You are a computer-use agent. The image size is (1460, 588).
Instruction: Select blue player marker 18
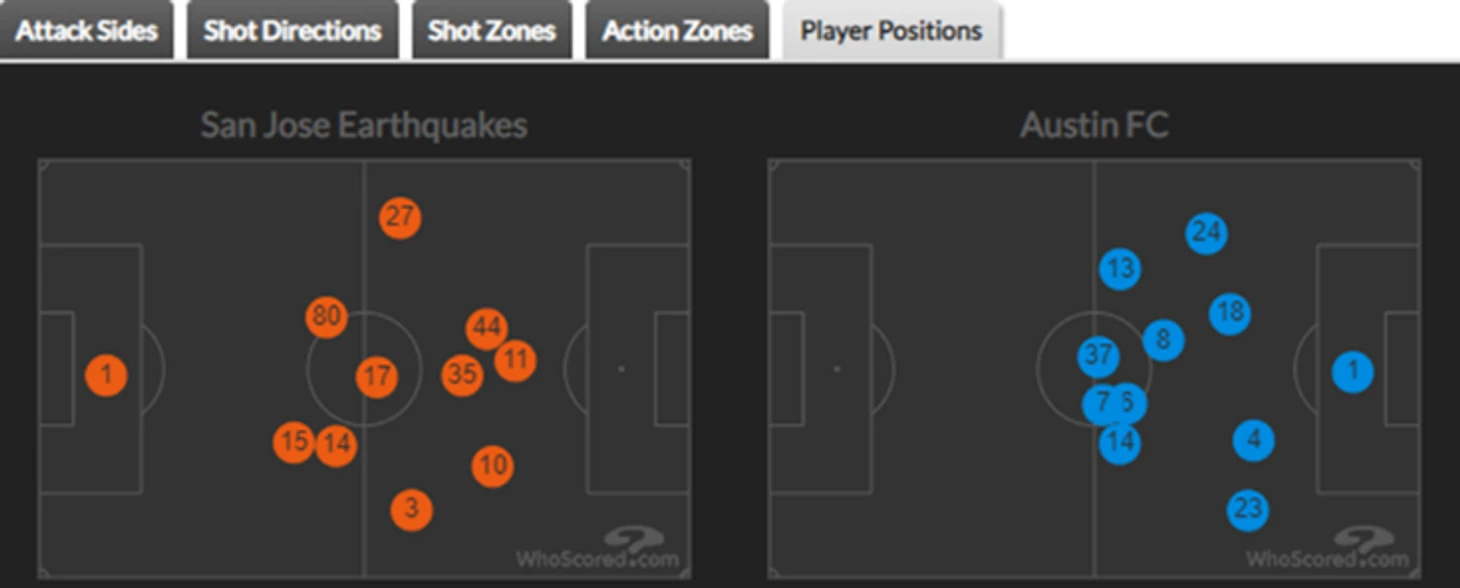pos(1230,313)
